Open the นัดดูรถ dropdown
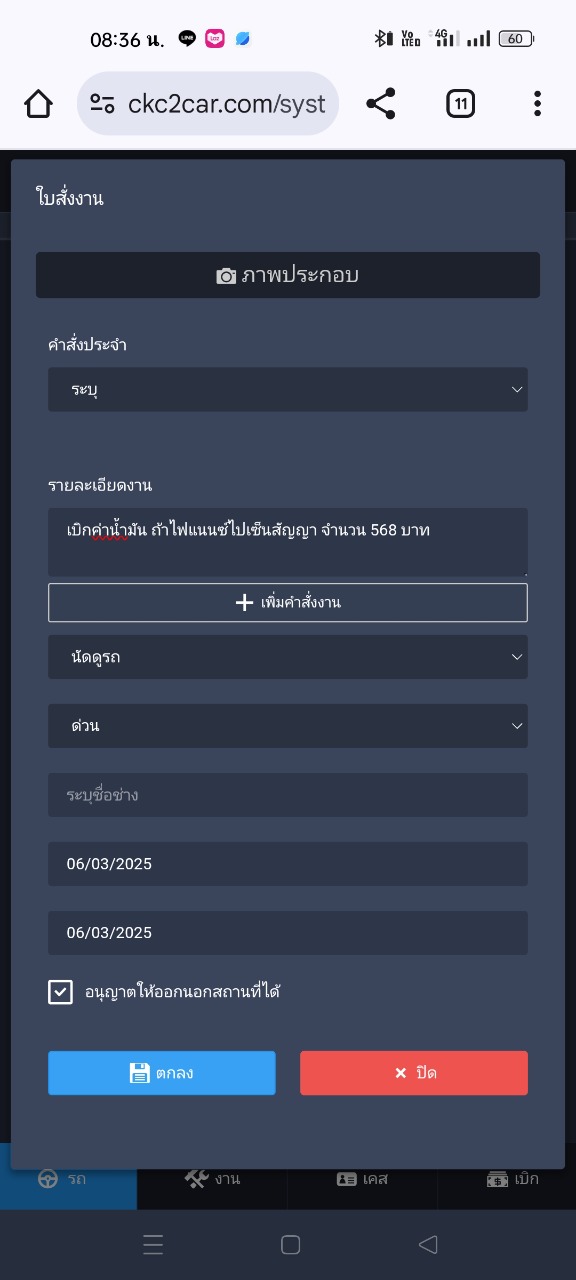The width and height of the screenshot is (576, 1280). tap(288, 657)
